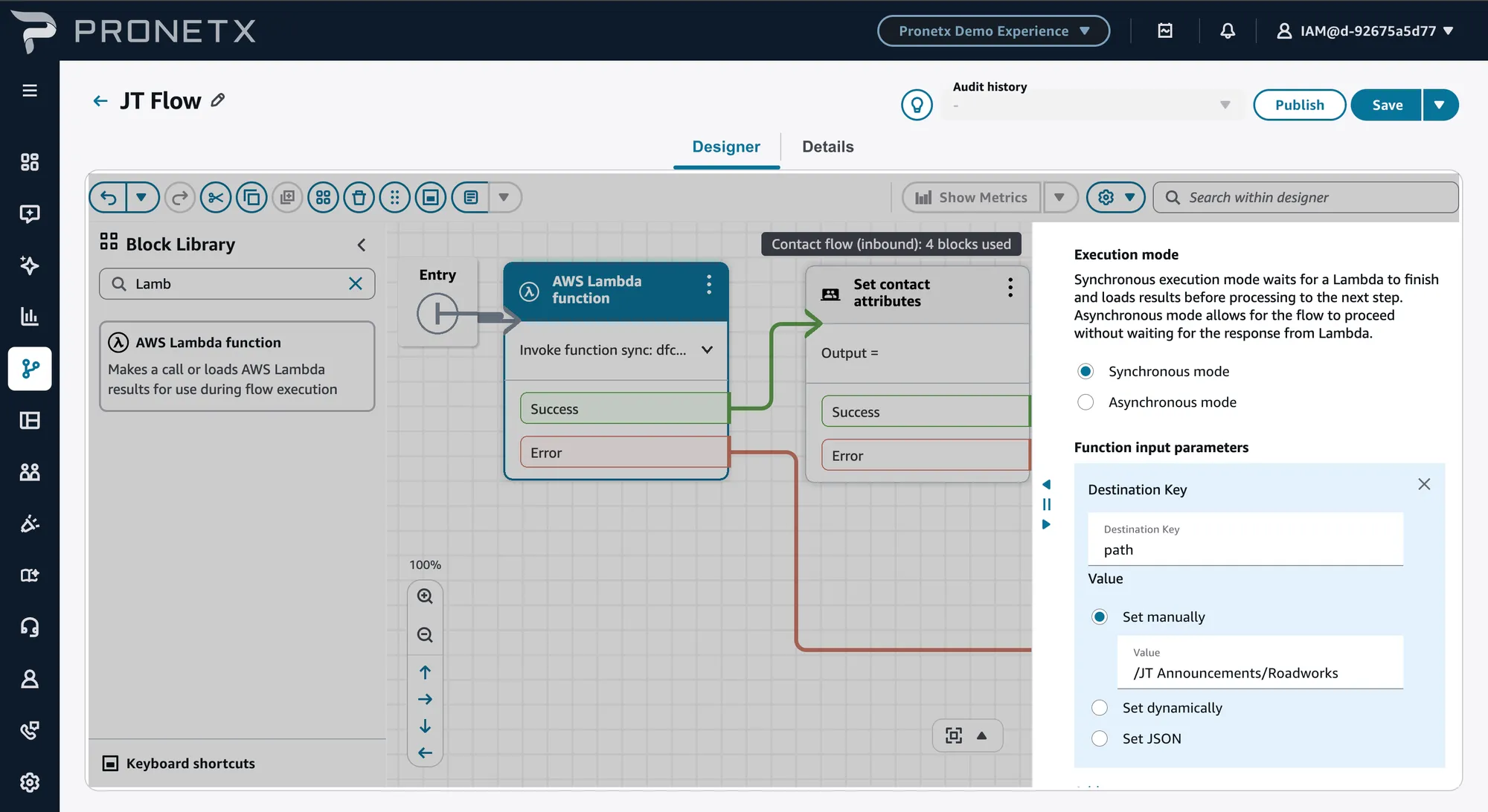Image resolution: width=1488 pixels, height=812 pixels.
Task: Open Set contact attributes block menu
Action: click(1010, 287)
